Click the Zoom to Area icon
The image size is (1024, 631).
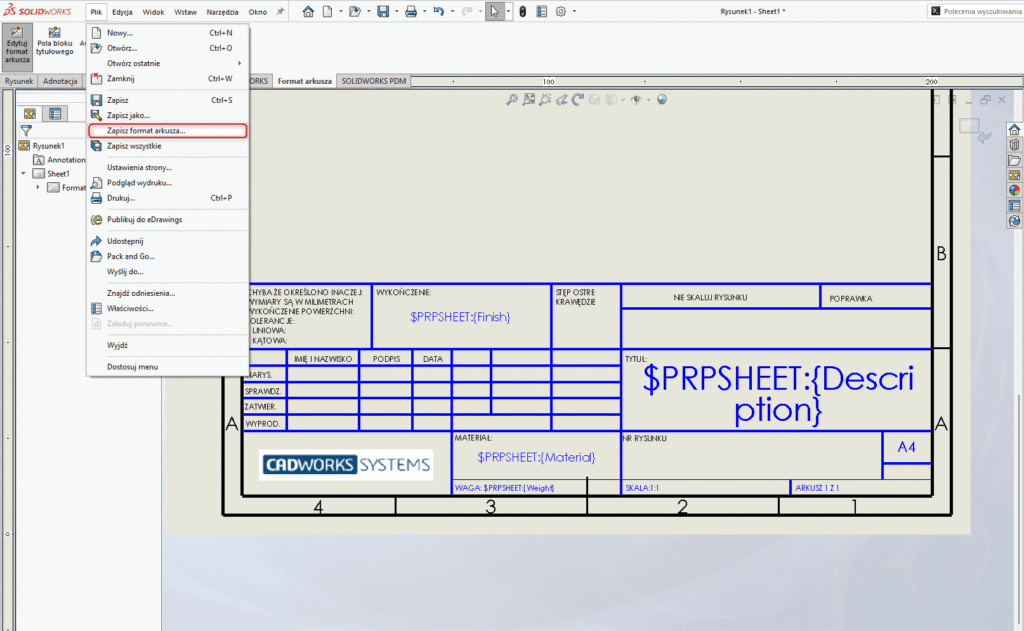tap(528, 99)
